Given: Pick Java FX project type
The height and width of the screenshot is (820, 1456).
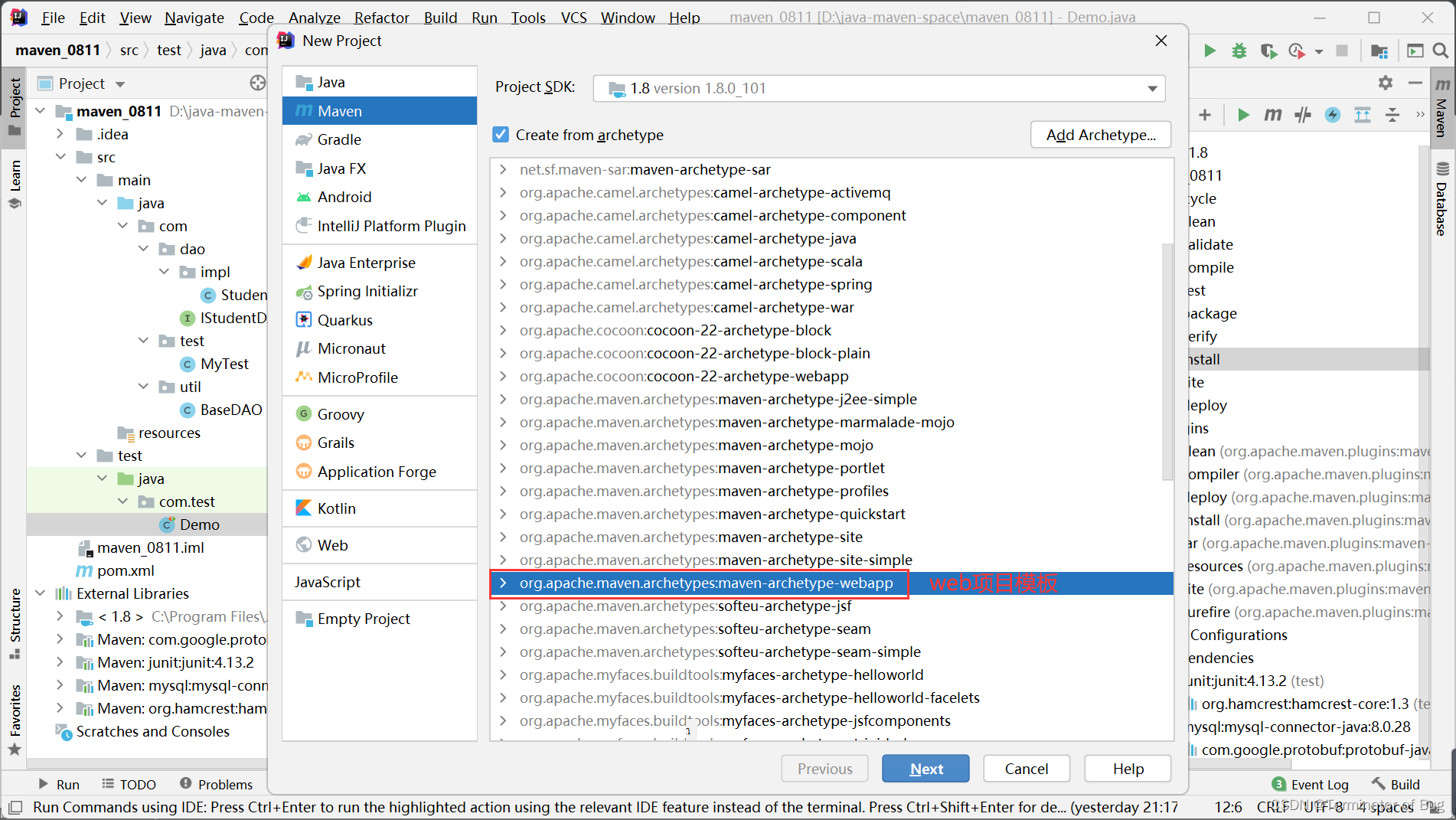Looking at the screenshot, I should tap(379, 168).
